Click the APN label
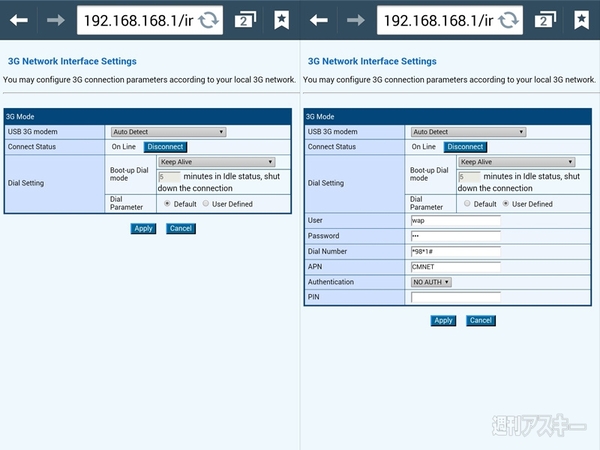 315,267
